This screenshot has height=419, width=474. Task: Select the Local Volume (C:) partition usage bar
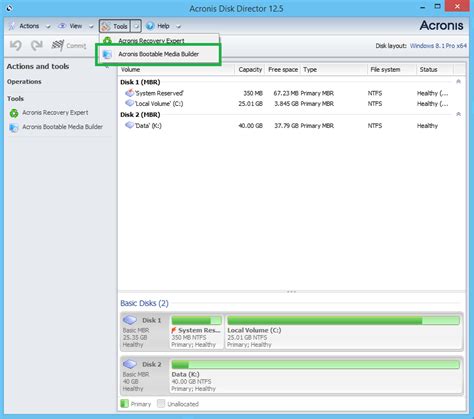(x=344, y=321)
